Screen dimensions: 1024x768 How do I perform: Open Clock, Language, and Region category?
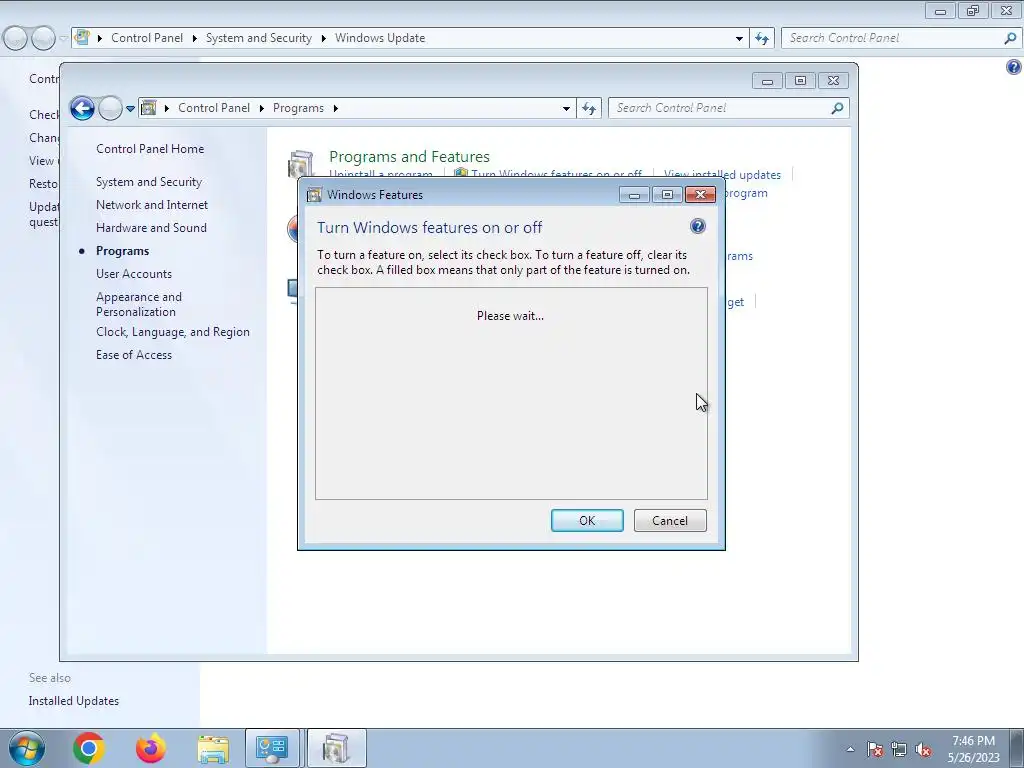tap(172, 332)
